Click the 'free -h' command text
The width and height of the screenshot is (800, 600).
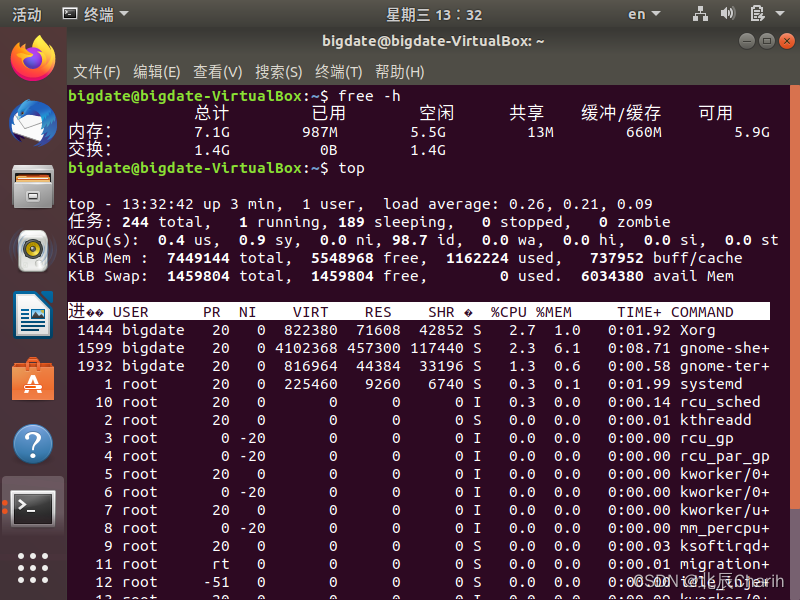[x=369, y=96]
